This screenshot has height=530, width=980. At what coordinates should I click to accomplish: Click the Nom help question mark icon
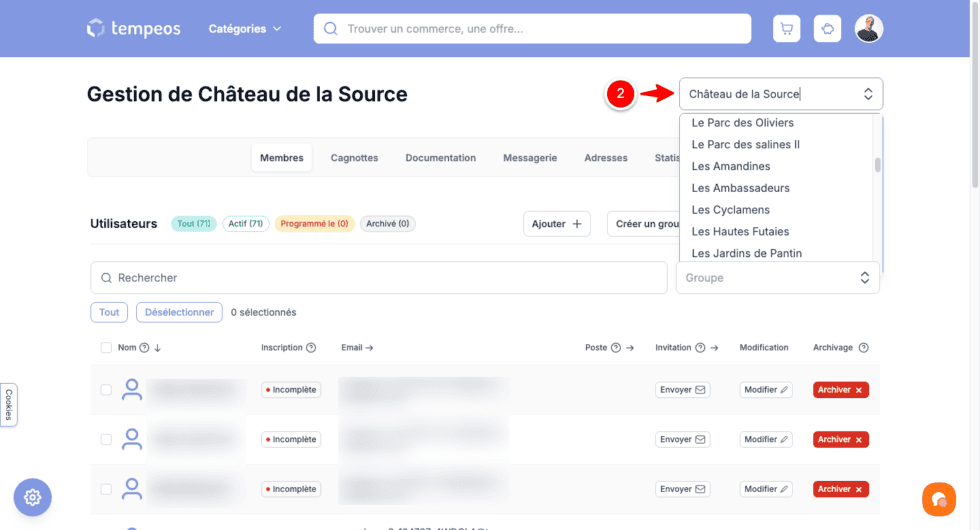(144, 348)
